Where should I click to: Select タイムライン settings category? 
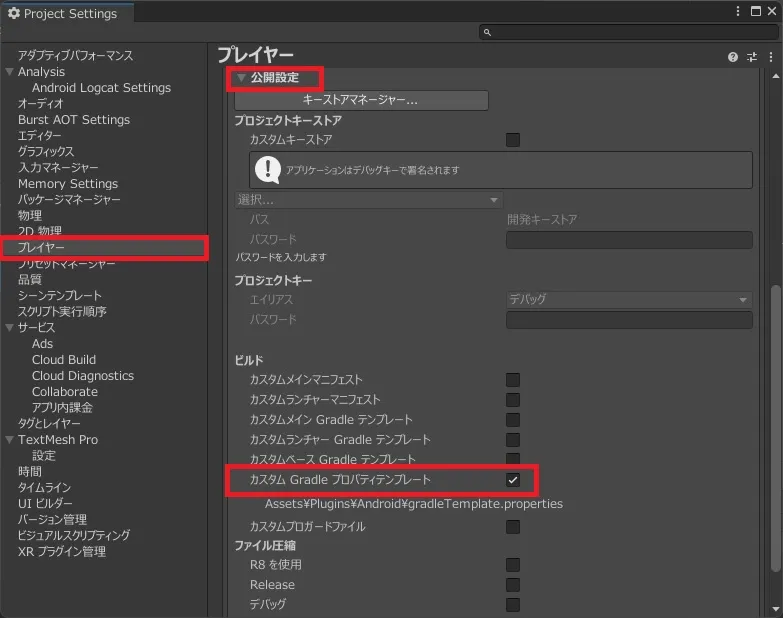[x=44, y=488]
